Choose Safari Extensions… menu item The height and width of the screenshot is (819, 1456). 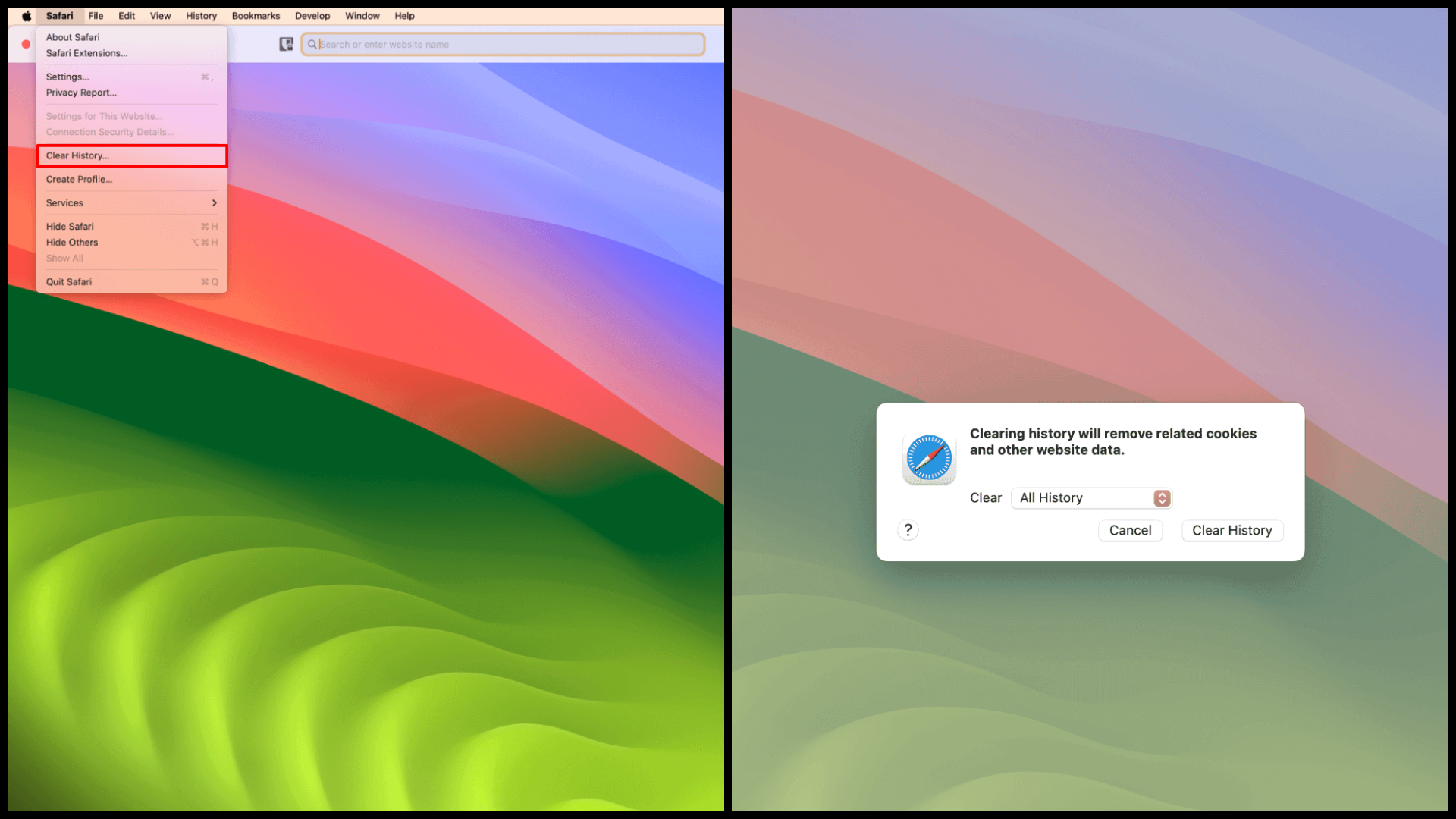[x=86, y=53]
